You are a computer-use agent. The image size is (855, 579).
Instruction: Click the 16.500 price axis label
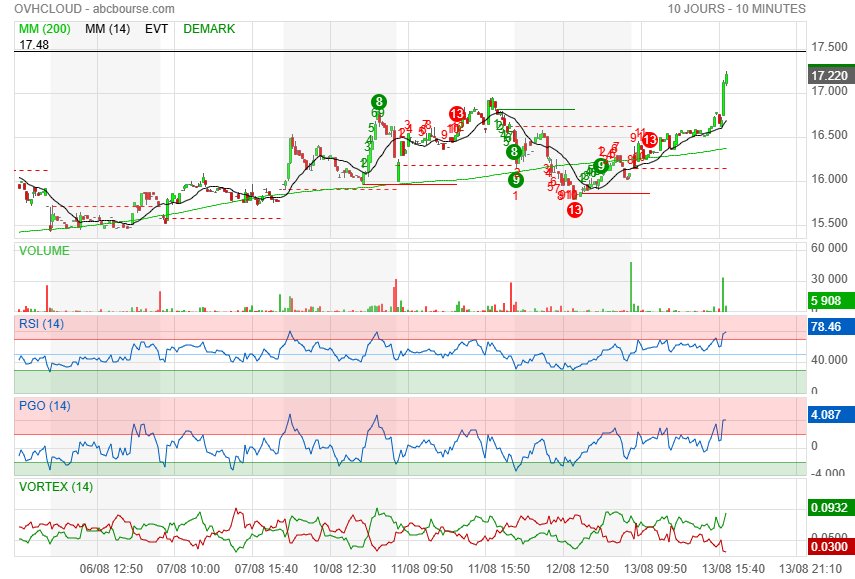(x=829, y=135)
